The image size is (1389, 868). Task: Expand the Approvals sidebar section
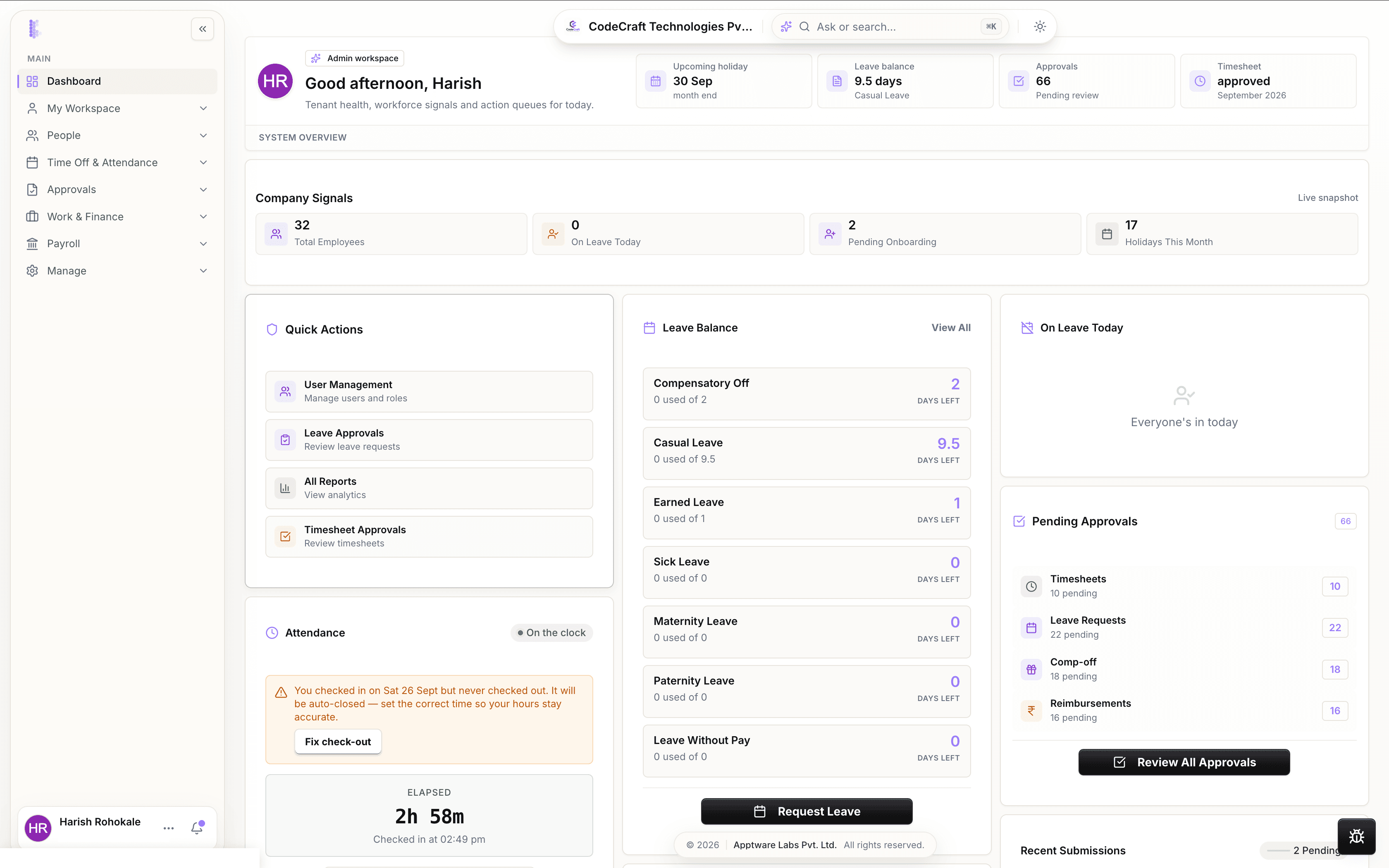(x=117, y=189)
